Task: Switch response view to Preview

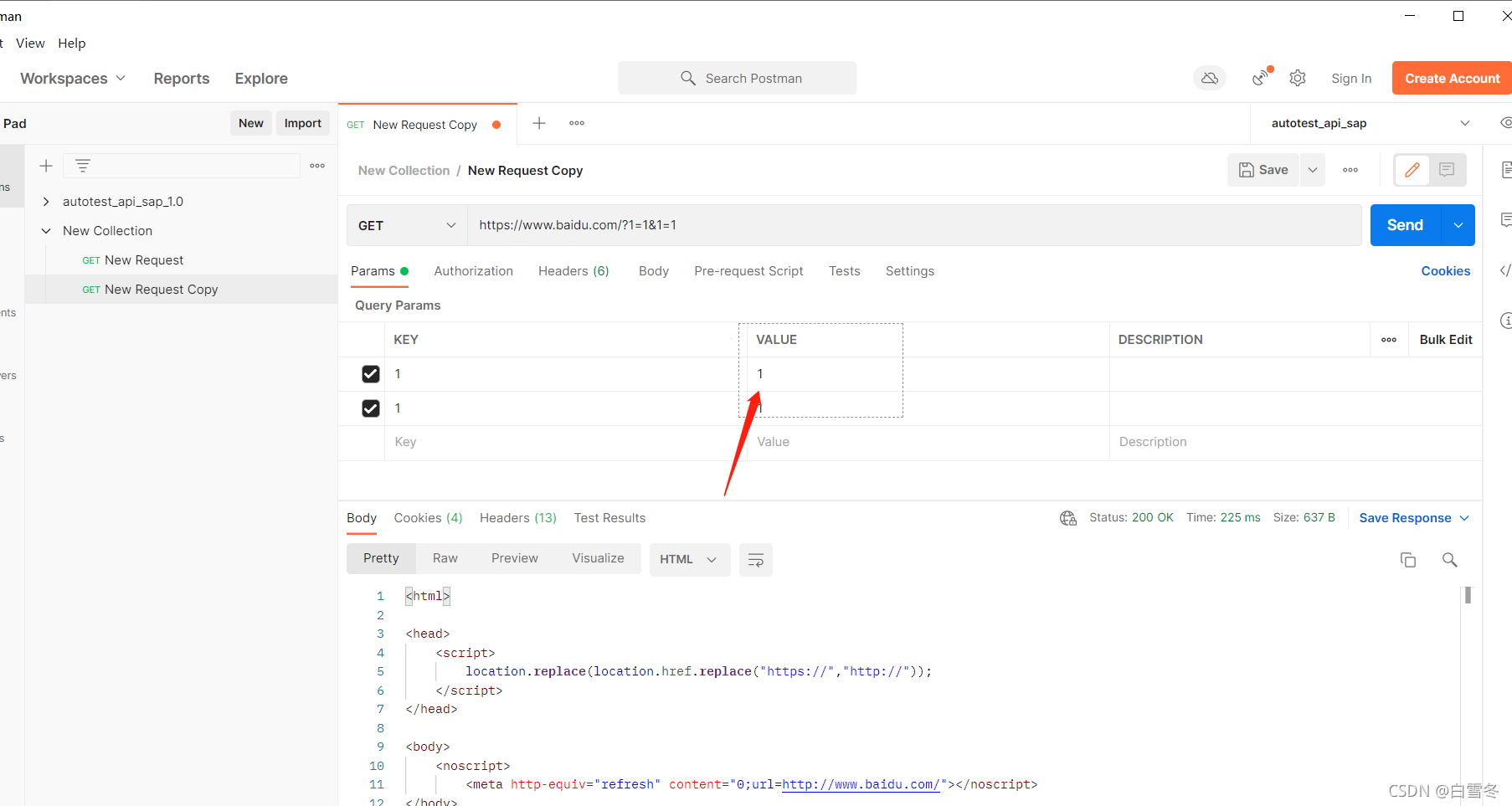Action: (x=515, y=558)
